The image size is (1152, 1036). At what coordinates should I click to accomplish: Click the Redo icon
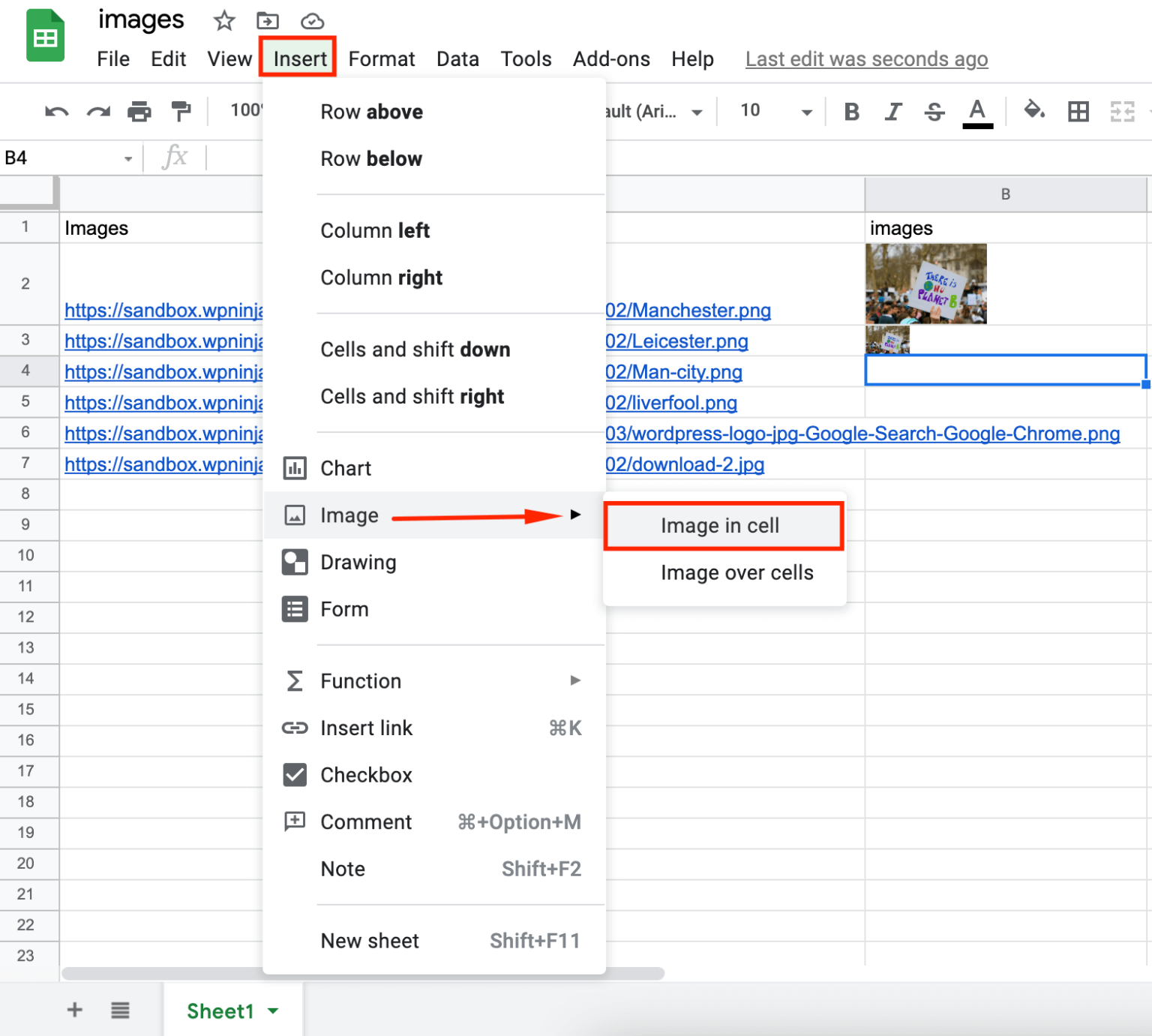coord(97,111)
